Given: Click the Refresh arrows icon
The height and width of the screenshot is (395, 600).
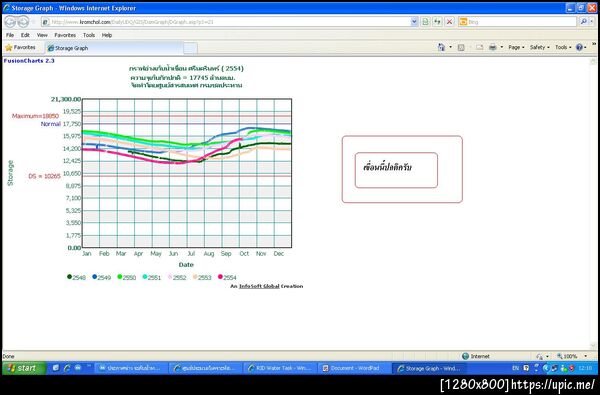Looking at the screenshot, I should pyautogui.click(x=437, y=22).
